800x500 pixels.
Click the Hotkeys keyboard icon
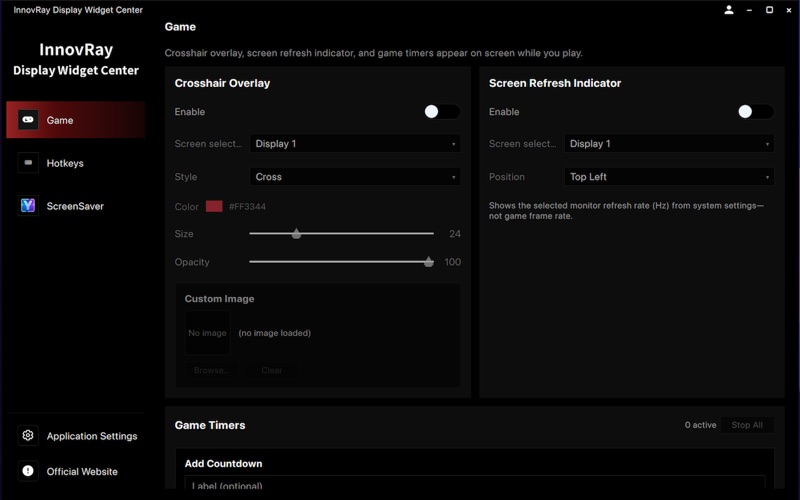pos(28,163)
